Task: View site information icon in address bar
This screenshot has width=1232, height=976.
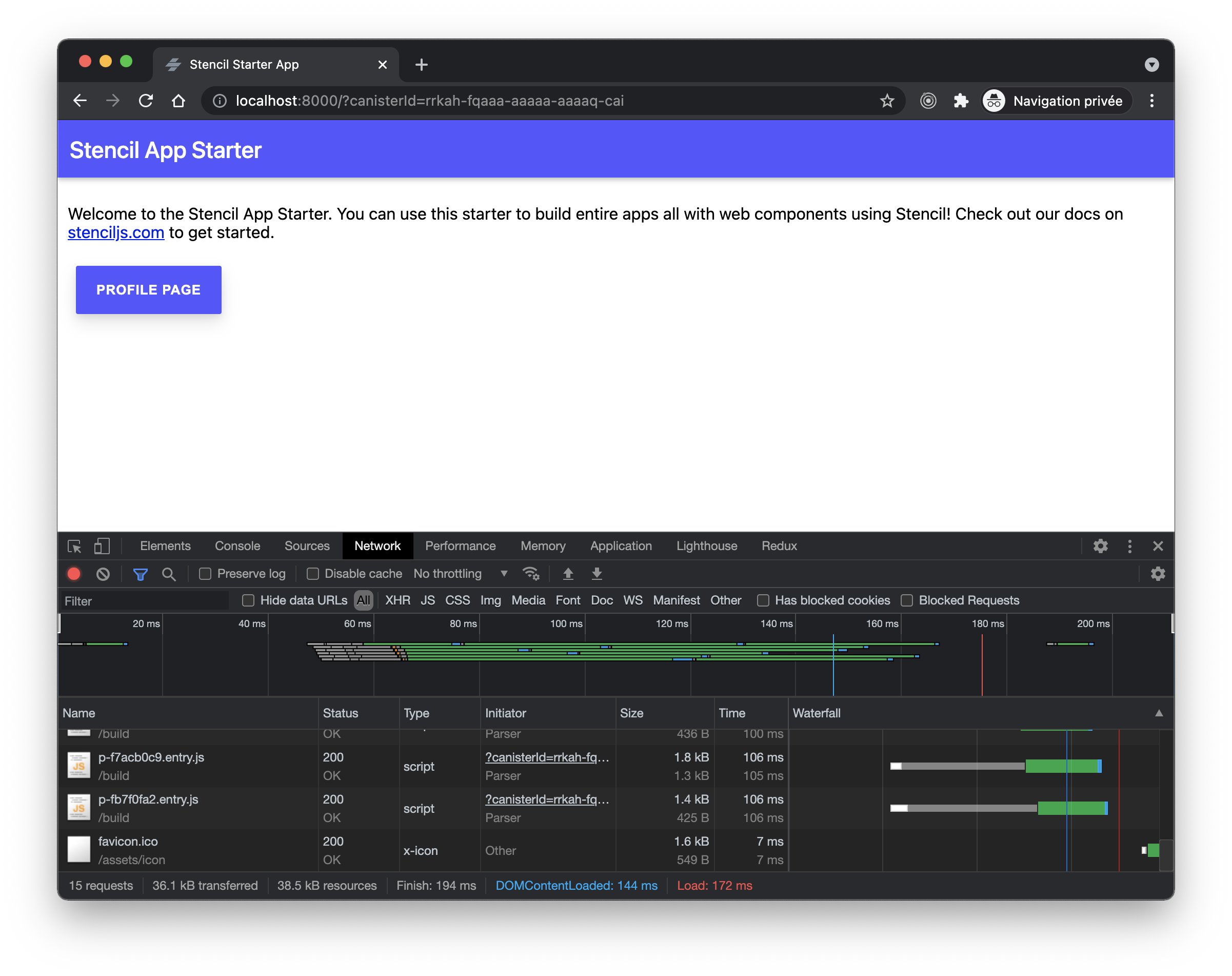Action: (x=220, y=101)
